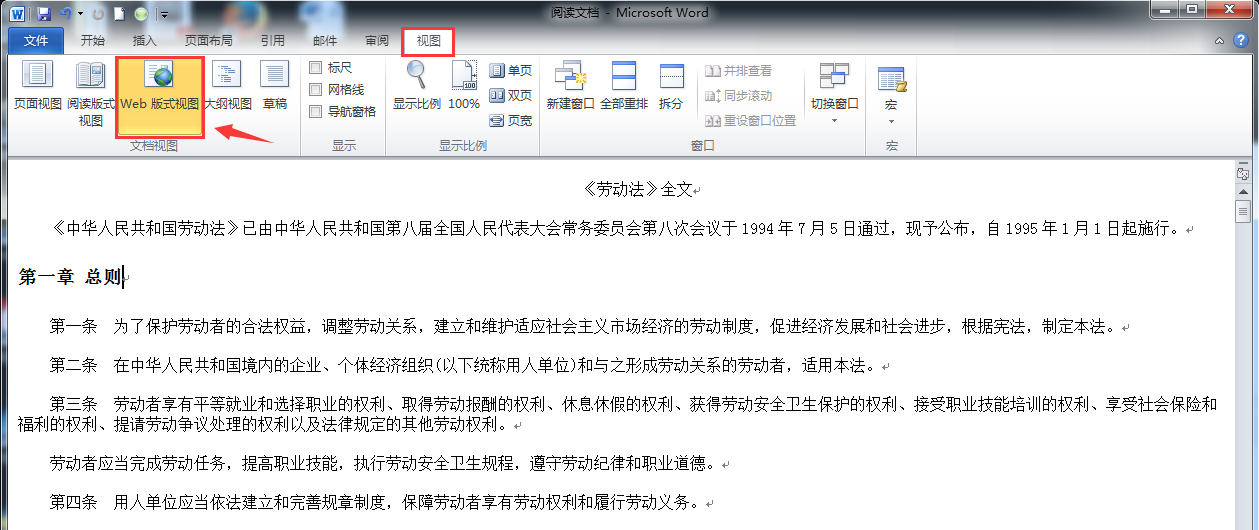Minimize the ribbon with the caret button
The image size is (1259, 530).
1219,41
